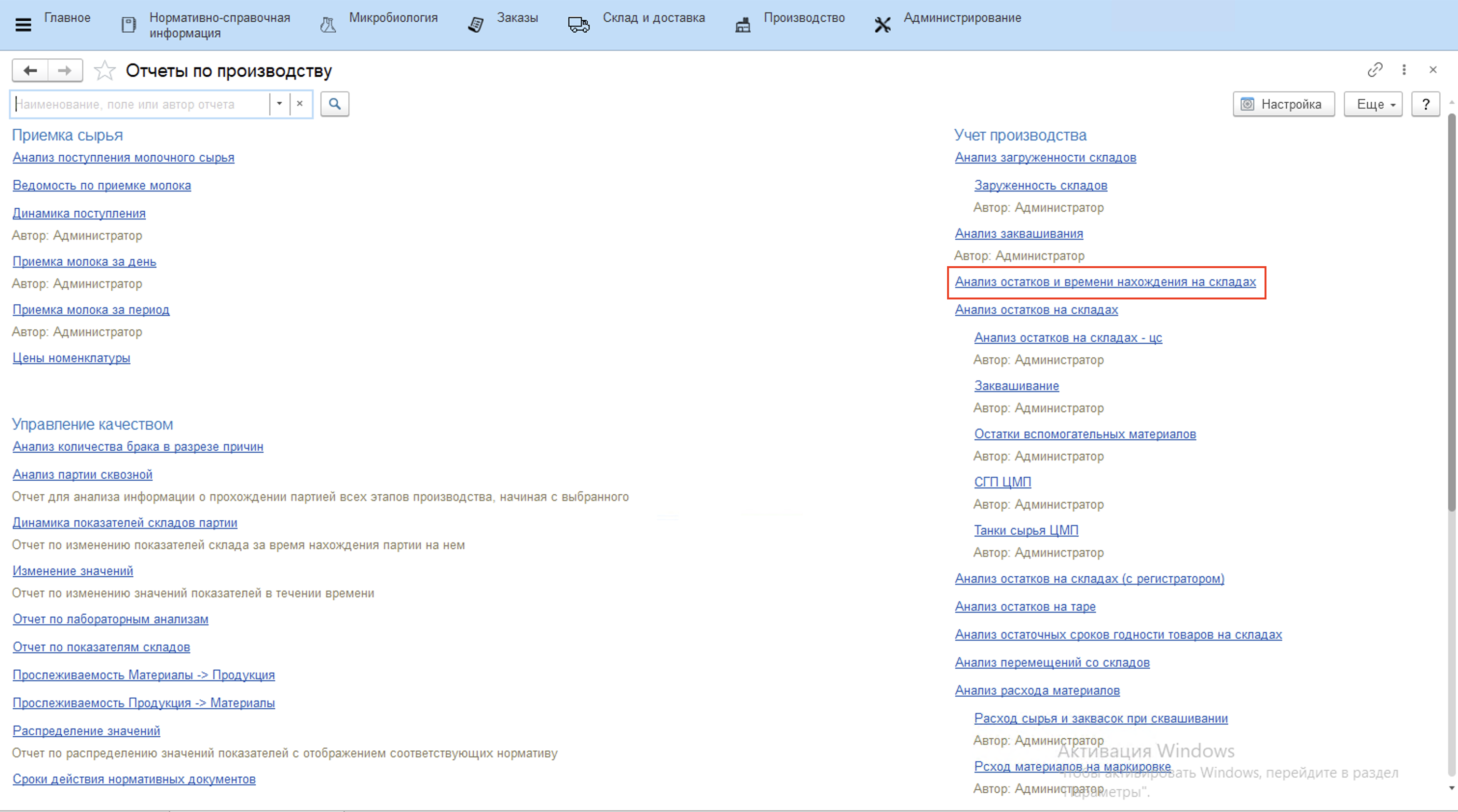The image size is (1458, 812).
Task: Click the flask icon for Микробиология
Action: [x=328, y=25]
